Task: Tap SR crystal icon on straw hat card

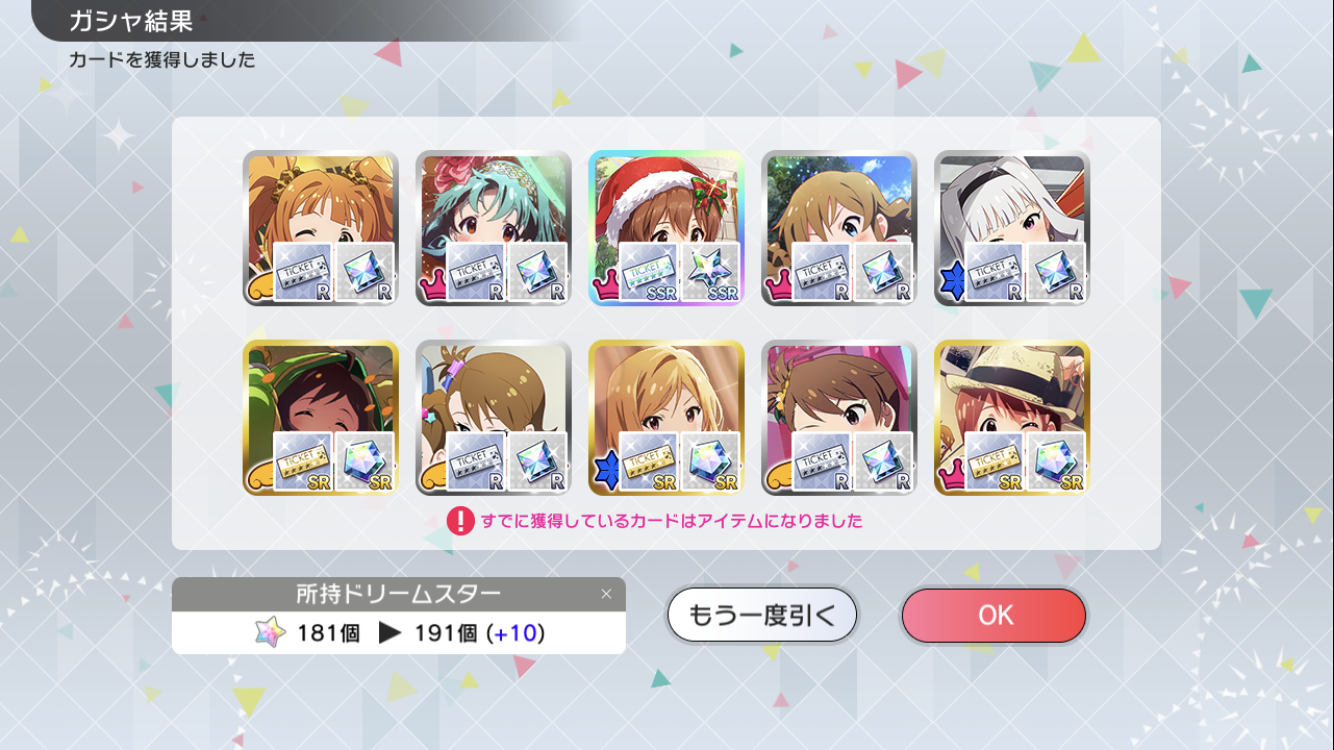Action: (x=1057, y=461)
